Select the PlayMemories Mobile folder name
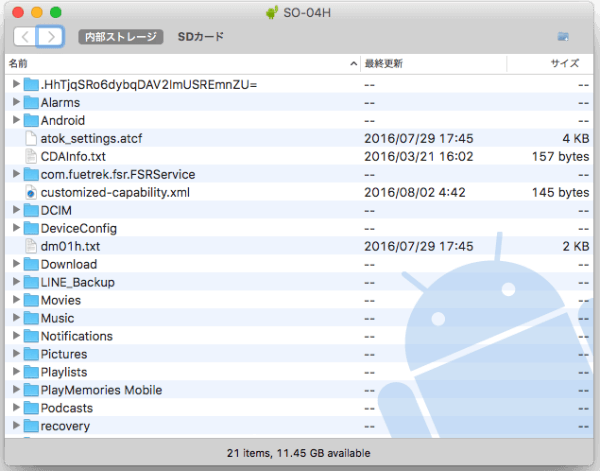This screenshot has width=600, height=471. pyautogui.click(x=101, y=390)
